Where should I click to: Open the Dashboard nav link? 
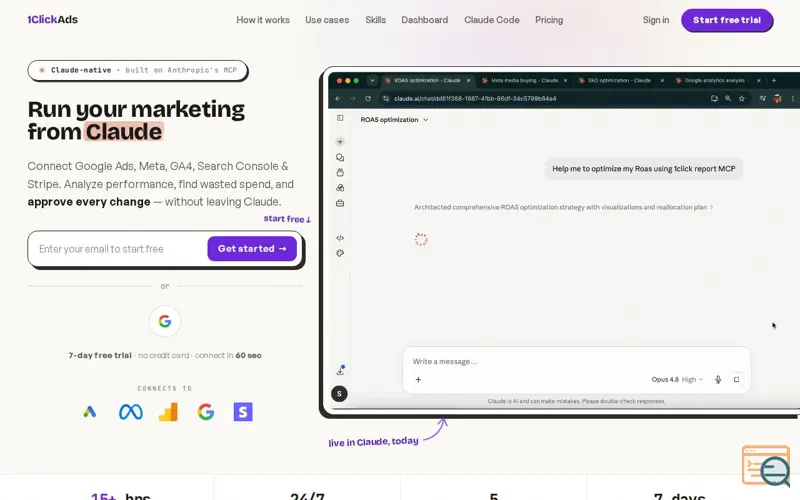point(424,20)
